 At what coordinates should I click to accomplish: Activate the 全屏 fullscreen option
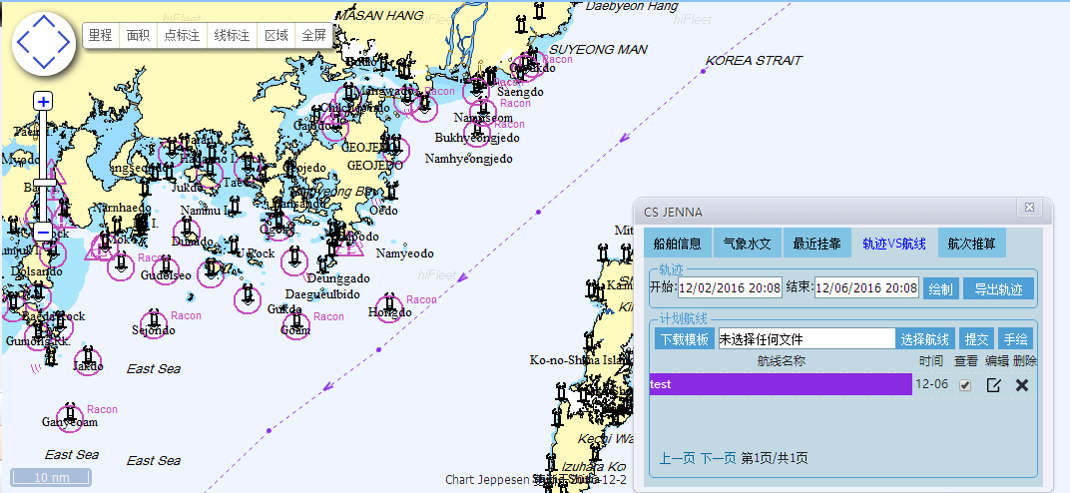314,36
